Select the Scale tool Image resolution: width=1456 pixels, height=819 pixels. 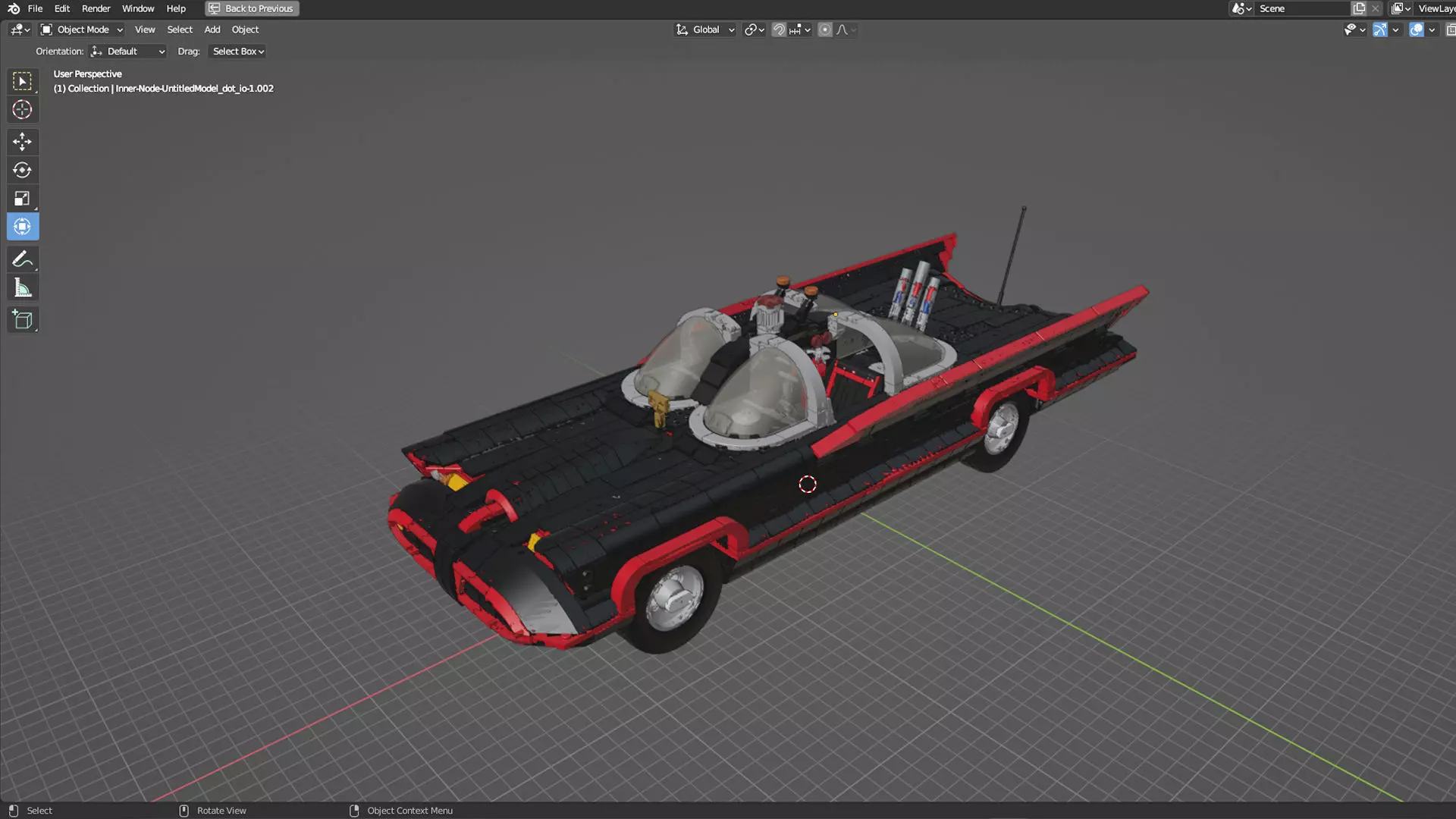coord(22,199)
